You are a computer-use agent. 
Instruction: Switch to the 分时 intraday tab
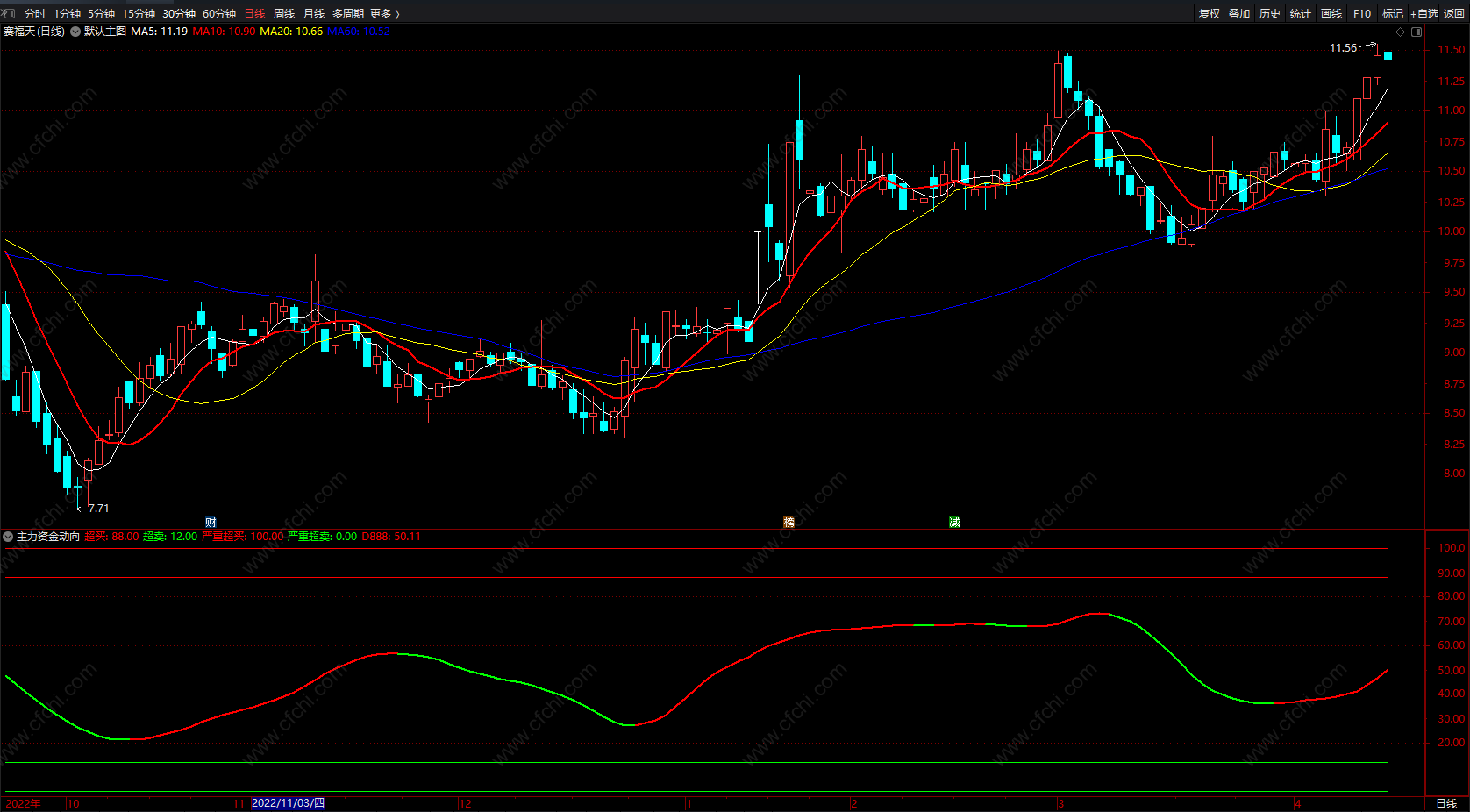point(35,14)
